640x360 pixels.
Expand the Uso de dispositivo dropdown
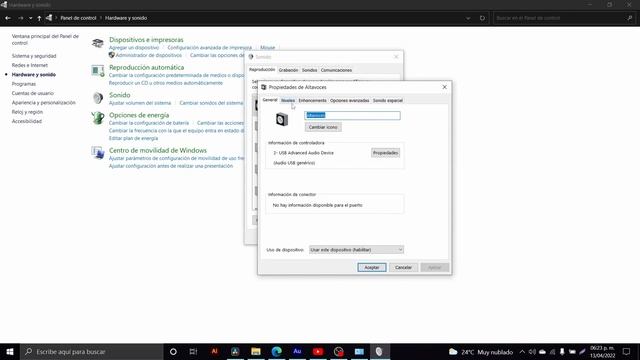(356, 250)
